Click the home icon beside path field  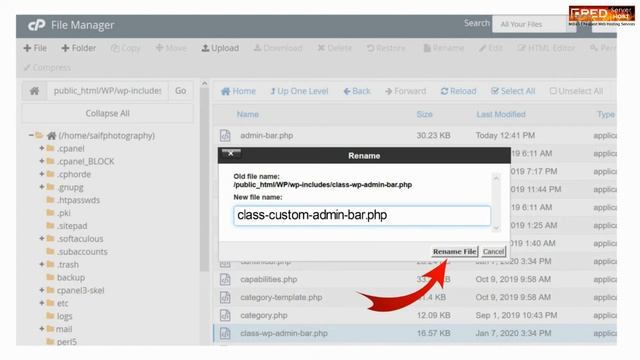tap(34, 91)
